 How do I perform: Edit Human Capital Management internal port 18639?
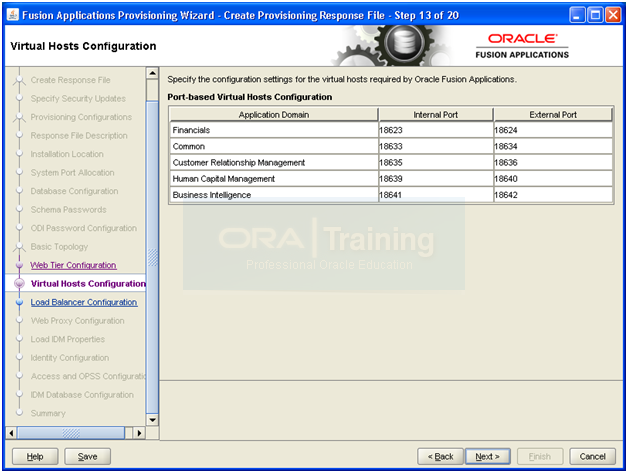[435, 179]
